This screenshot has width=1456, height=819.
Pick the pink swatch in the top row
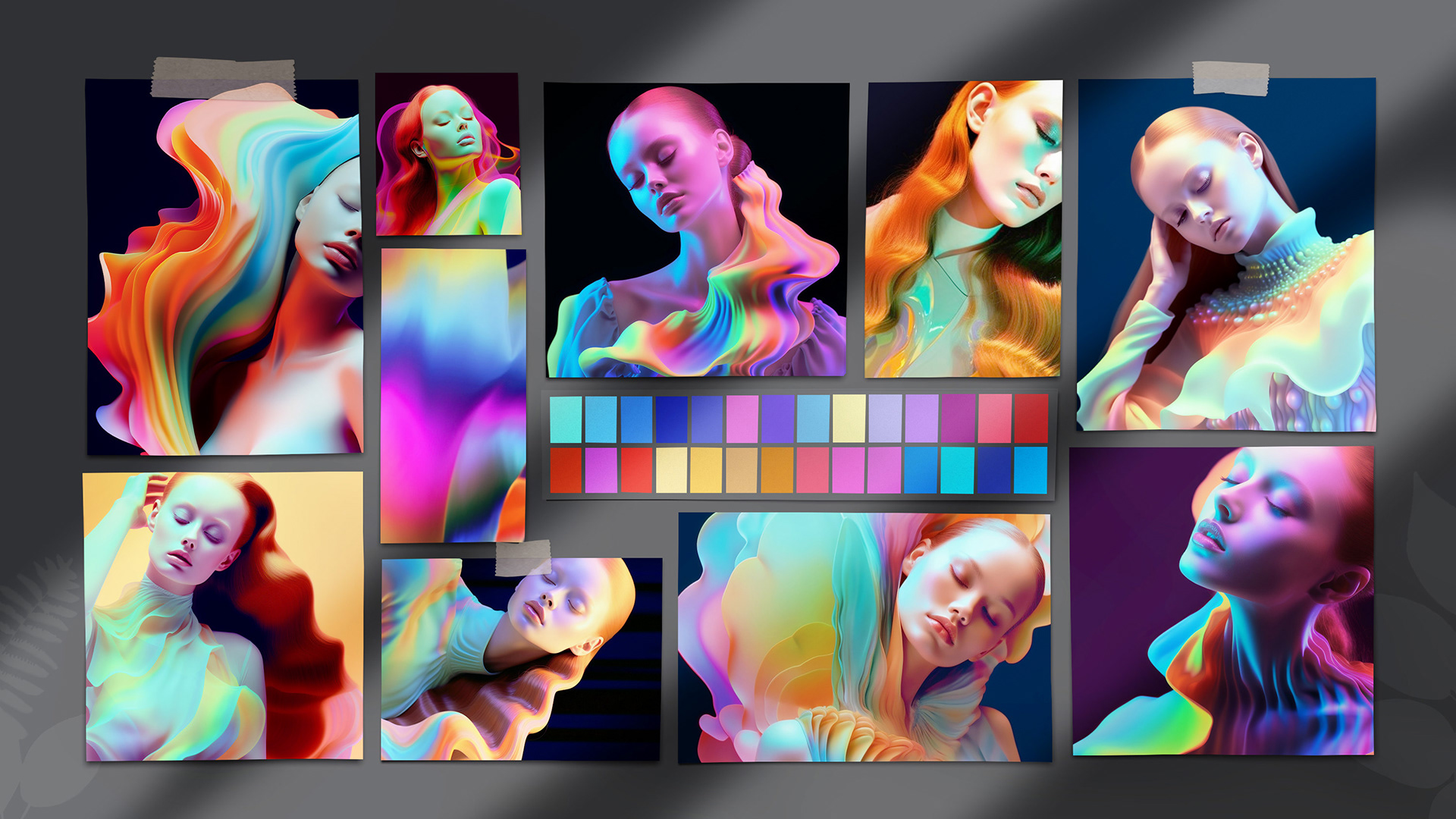point(742,419)
